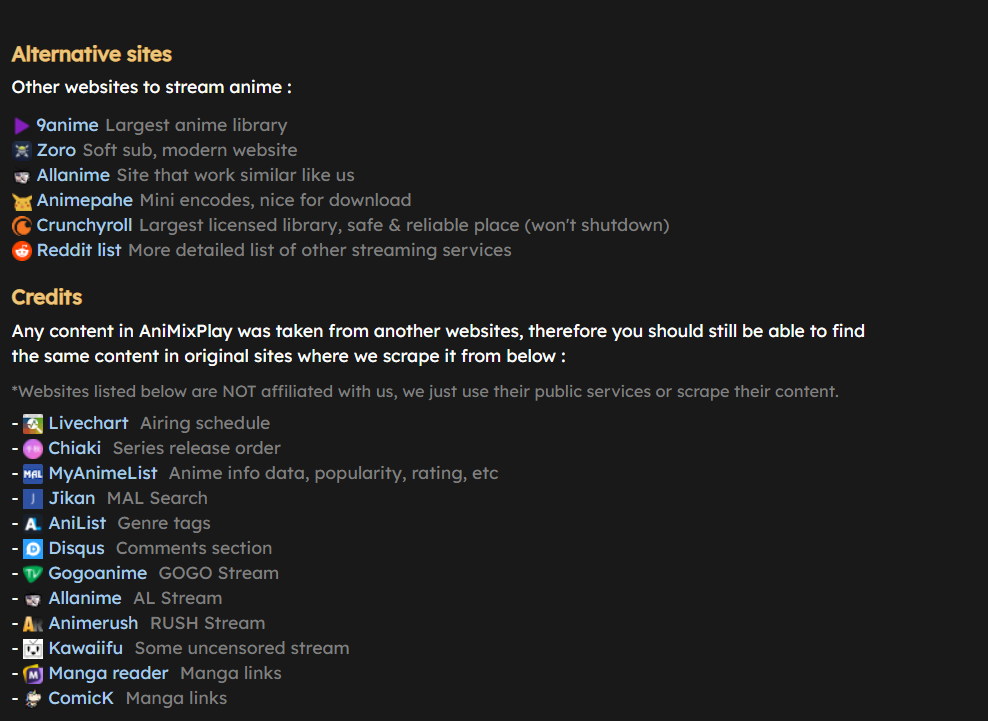Open the 9anime link
This screenshot has height=721, width=988.
tap(67, 125)
